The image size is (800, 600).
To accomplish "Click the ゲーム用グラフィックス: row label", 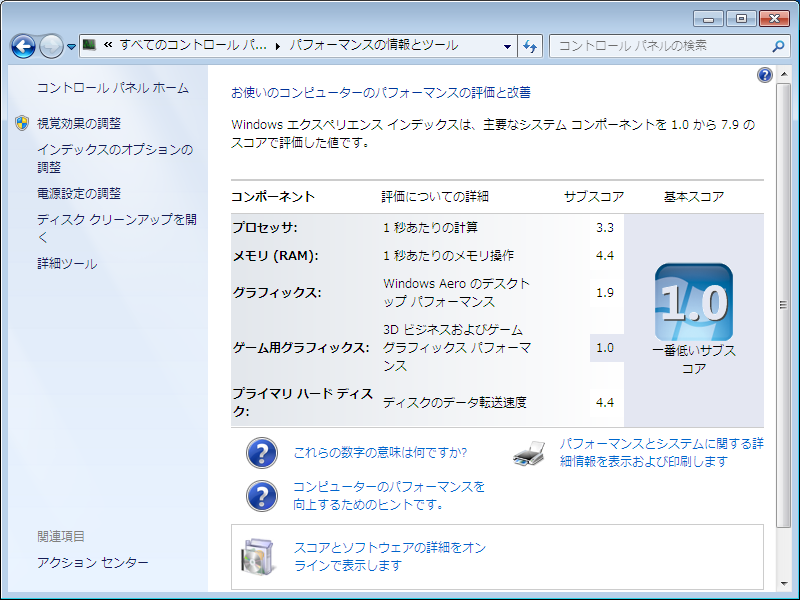I will click(x=301, y=348).
